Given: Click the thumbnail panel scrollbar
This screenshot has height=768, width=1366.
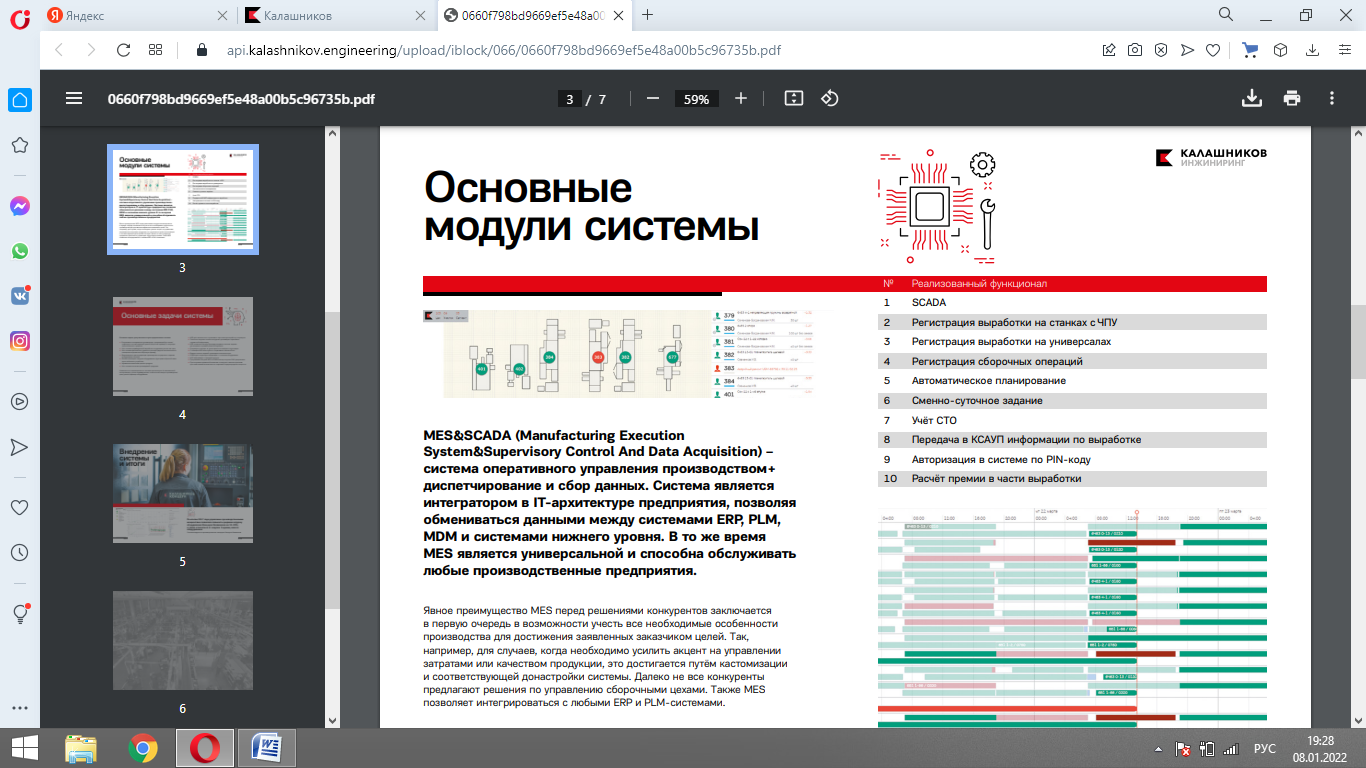Looking at the screenshot, I should click(x=333, y=460).
